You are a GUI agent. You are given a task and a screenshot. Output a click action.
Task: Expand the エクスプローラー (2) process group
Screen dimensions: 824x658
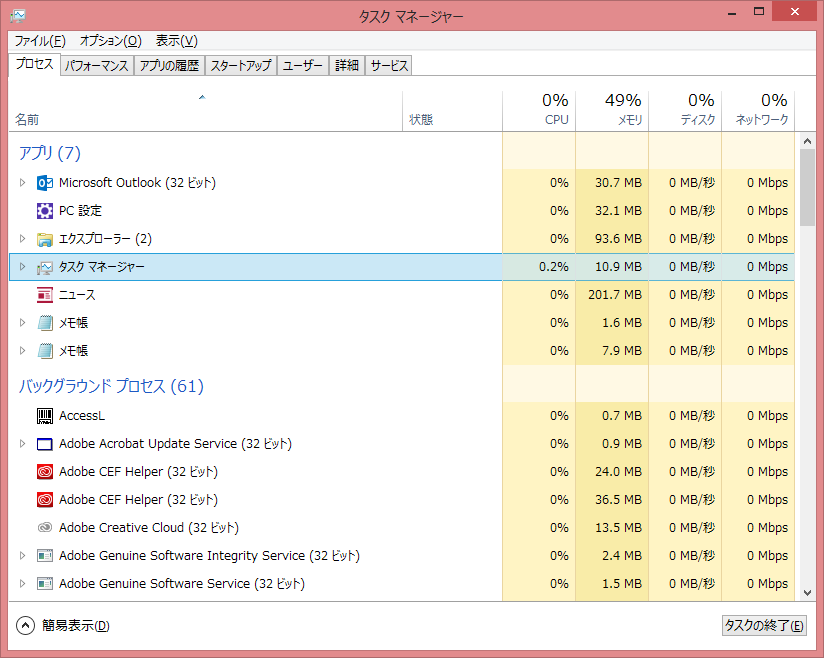[x=23, y=239]
